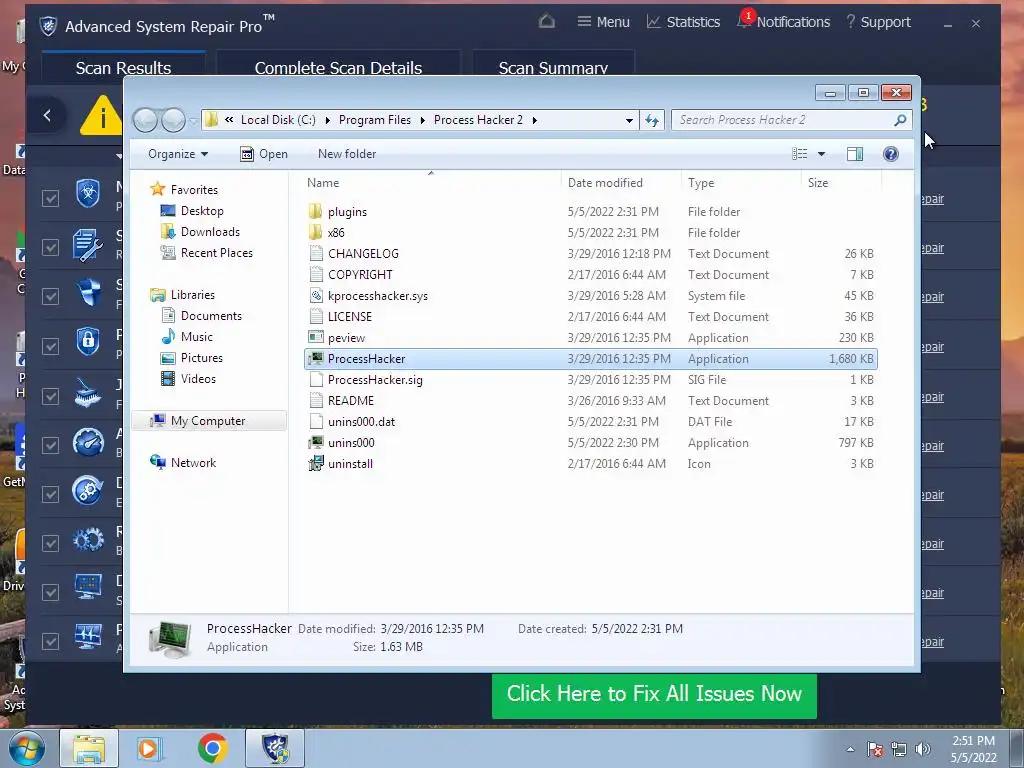This screenshot has height=768, width=1024.
Task: Open the Menu item
Action: tap(603, 22)
